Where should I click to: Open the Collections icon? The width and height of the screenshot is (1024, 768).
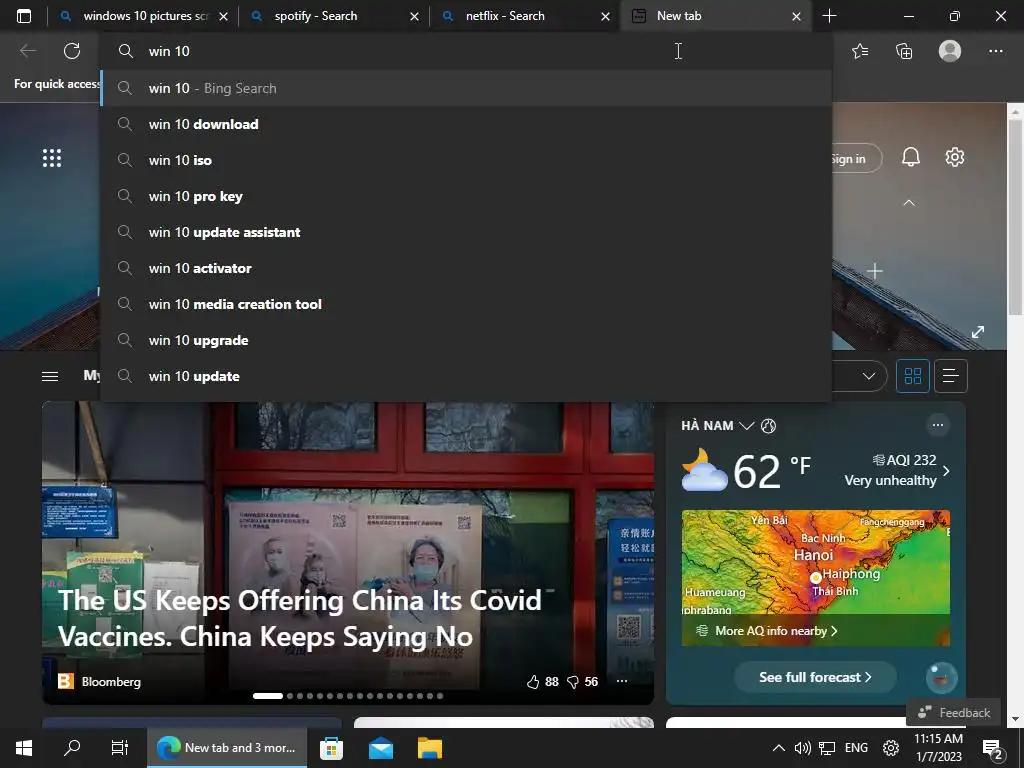tap(904, 50)
